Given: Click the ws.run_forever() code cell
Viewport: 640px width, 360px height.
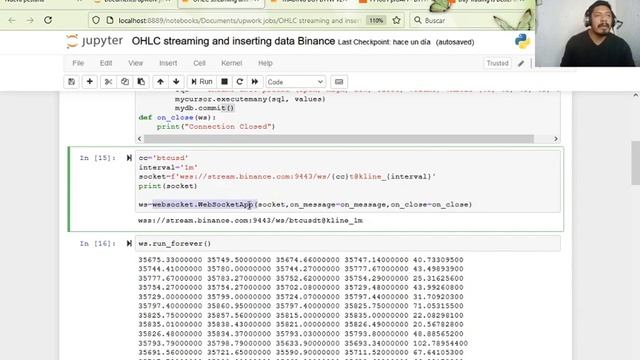Looking at the screenshot, I should pos(348,244).
